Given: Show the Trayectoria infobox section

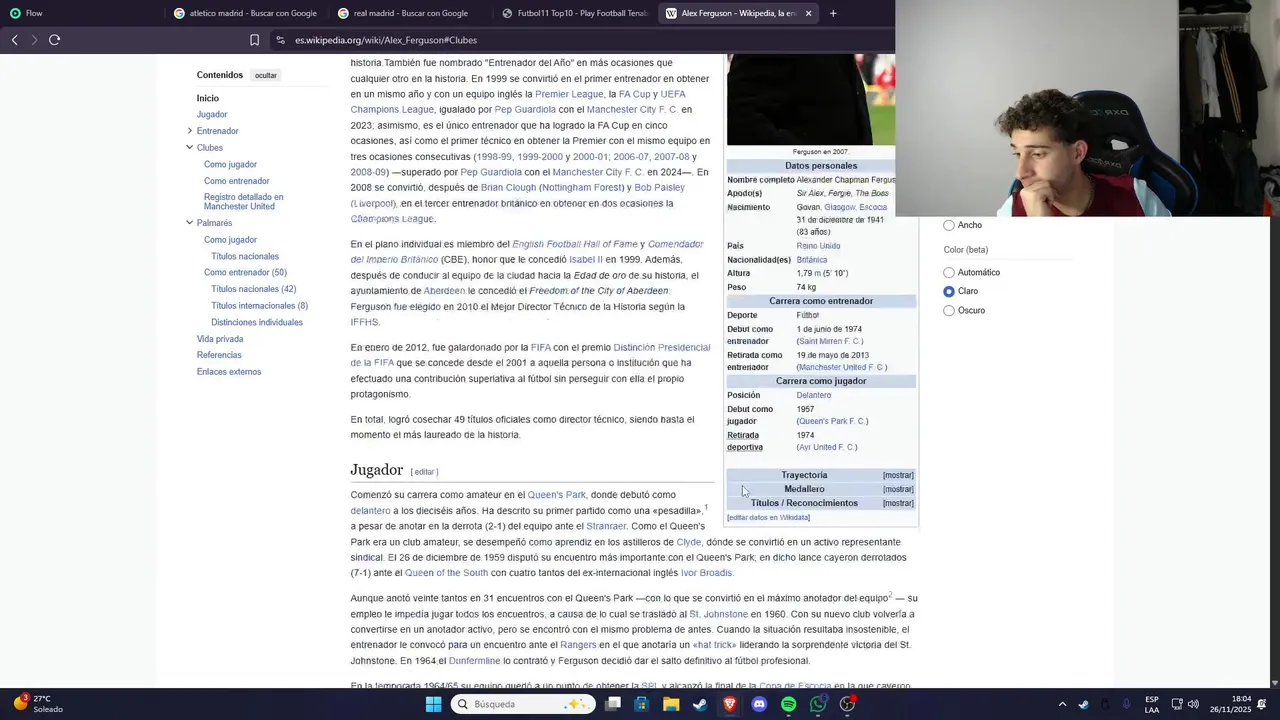Looking at the screenshot, I should (898, 475).
